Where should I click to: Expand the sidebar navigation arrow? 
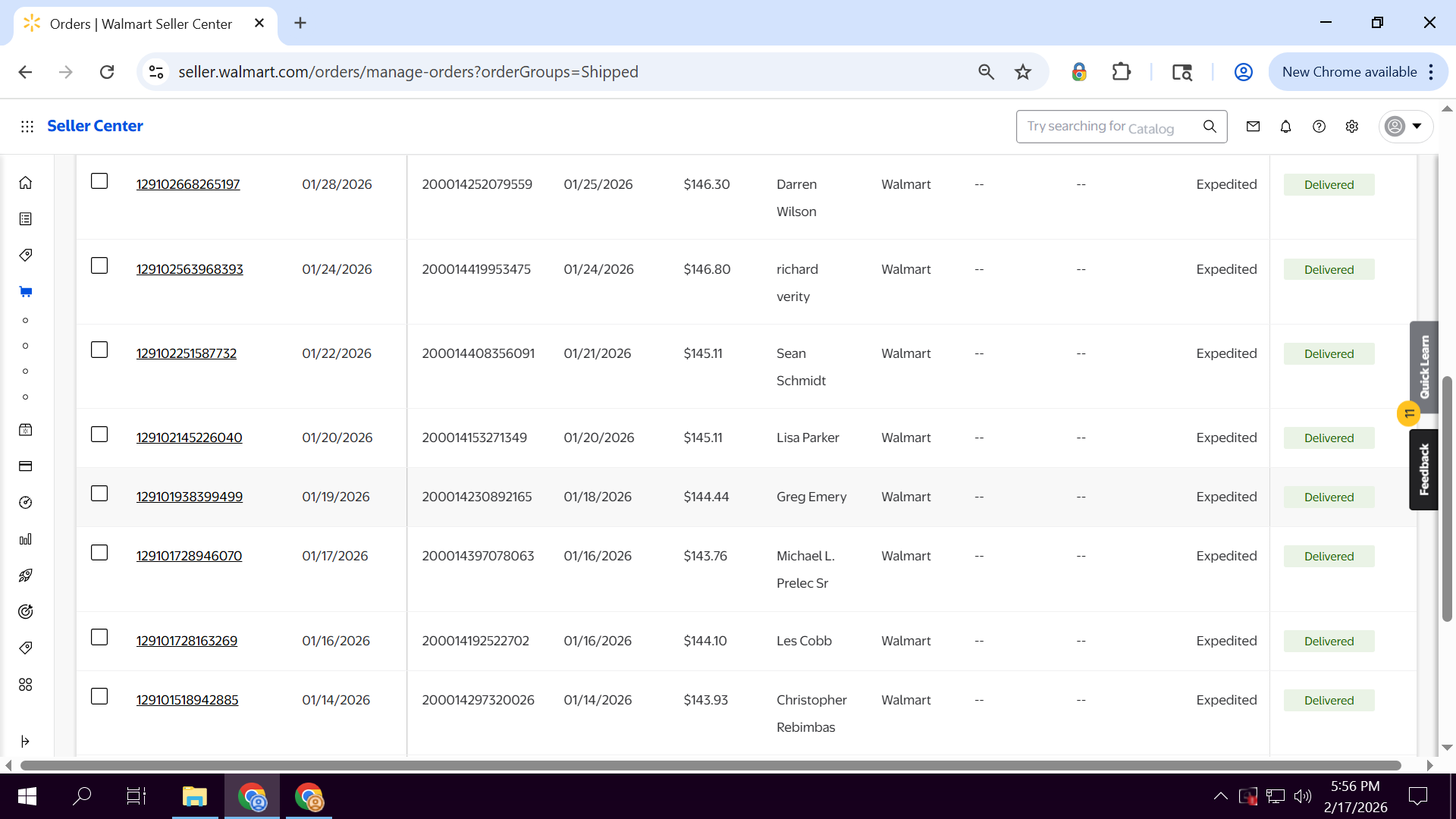(26, 741)
